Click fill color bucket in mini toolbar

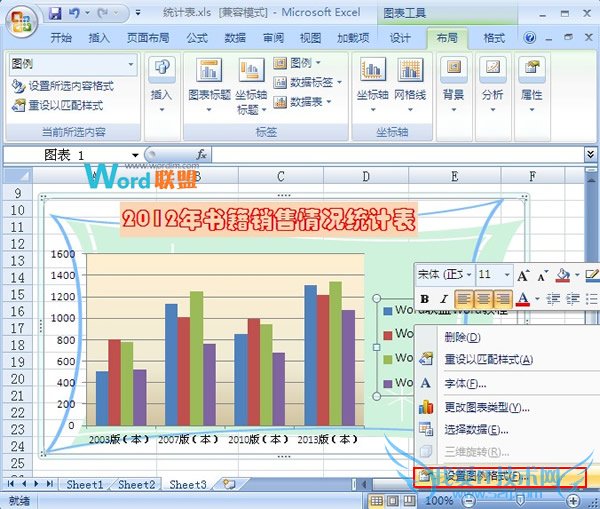563,275
